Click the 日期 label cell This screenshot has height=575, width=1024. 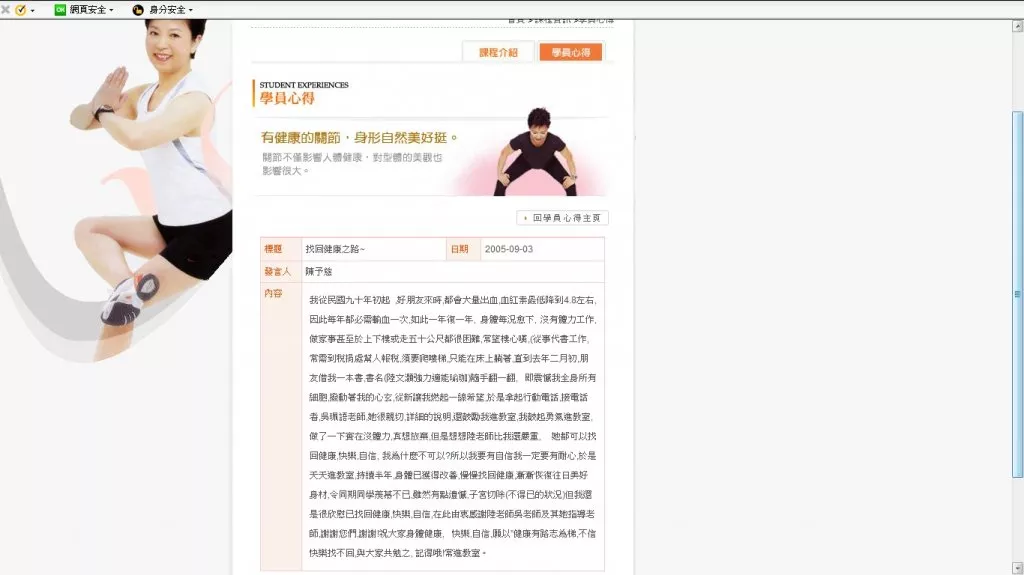(x=463, y=249)
